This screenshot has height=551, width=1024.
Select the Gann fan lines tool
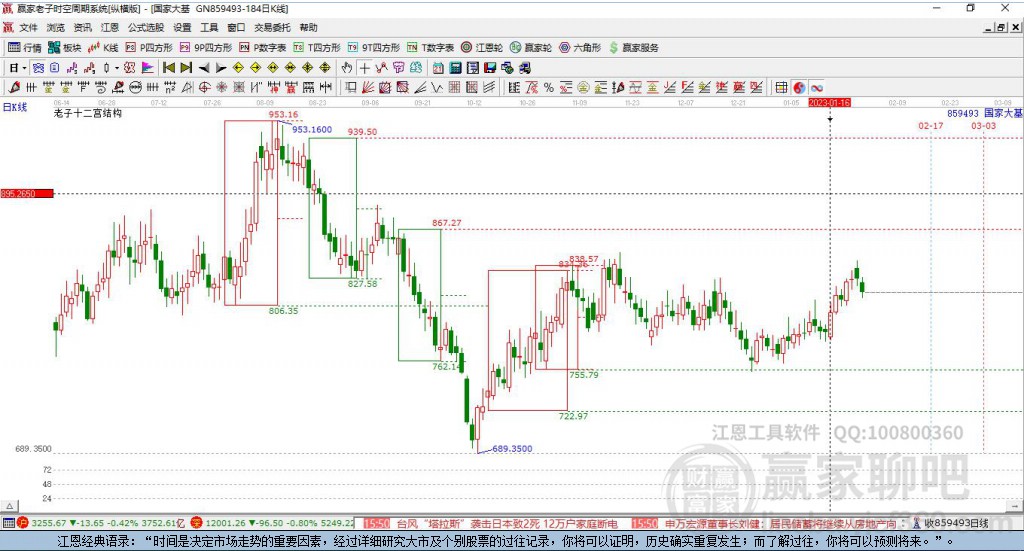pos(368,87)
